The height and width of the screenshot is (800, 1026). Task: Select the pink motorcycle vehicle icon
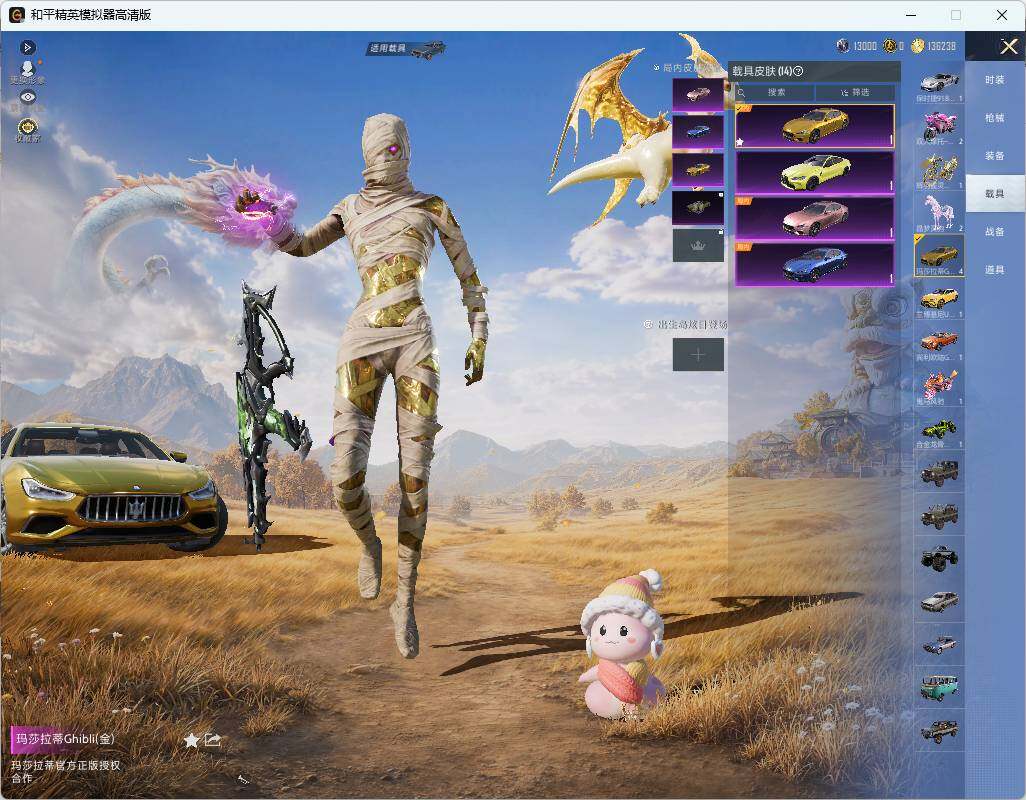pyautogui.click(x=939, y=127)
